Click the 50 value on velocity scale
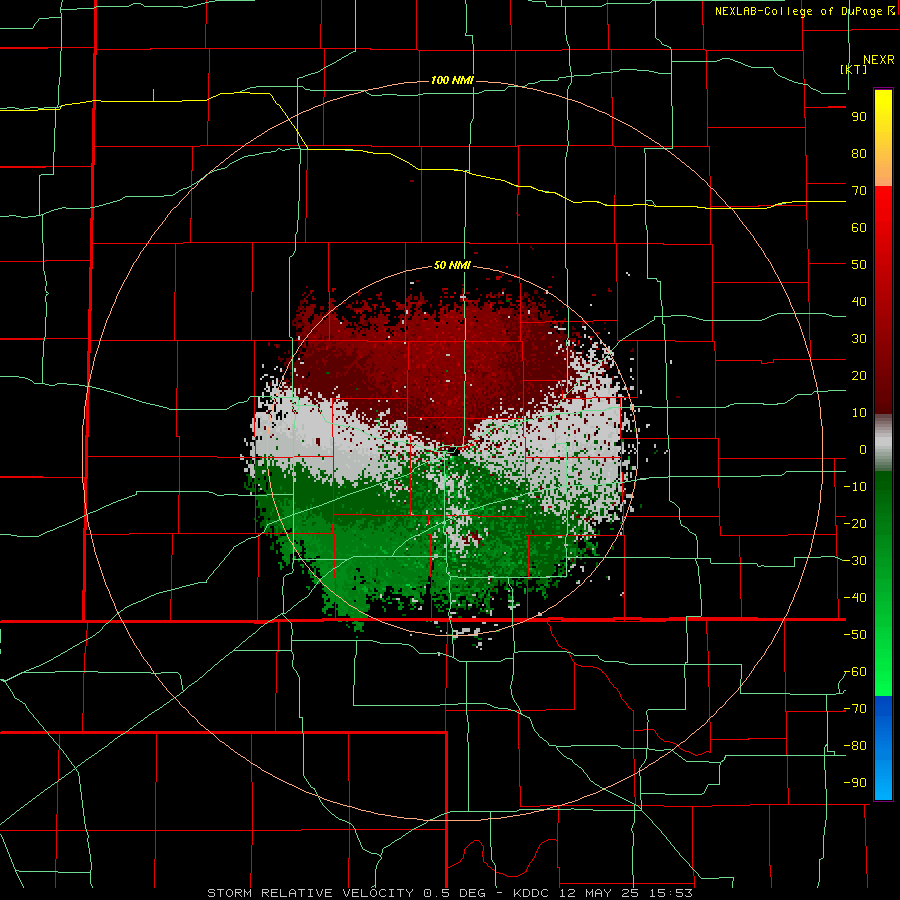 [x=859, y=265]
